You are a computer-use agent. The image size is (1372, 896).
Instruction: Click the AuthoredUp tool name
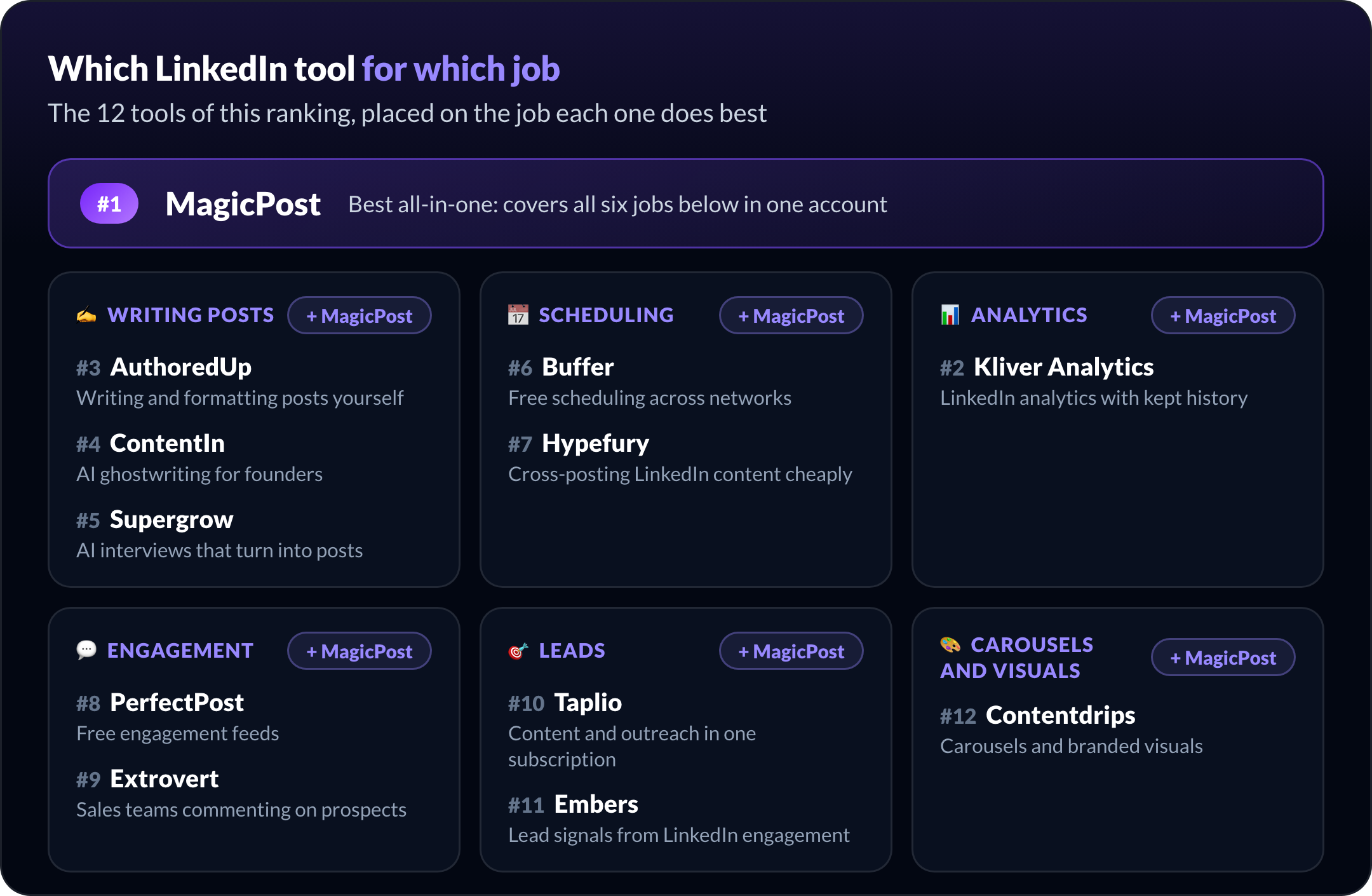pos(181,367)
